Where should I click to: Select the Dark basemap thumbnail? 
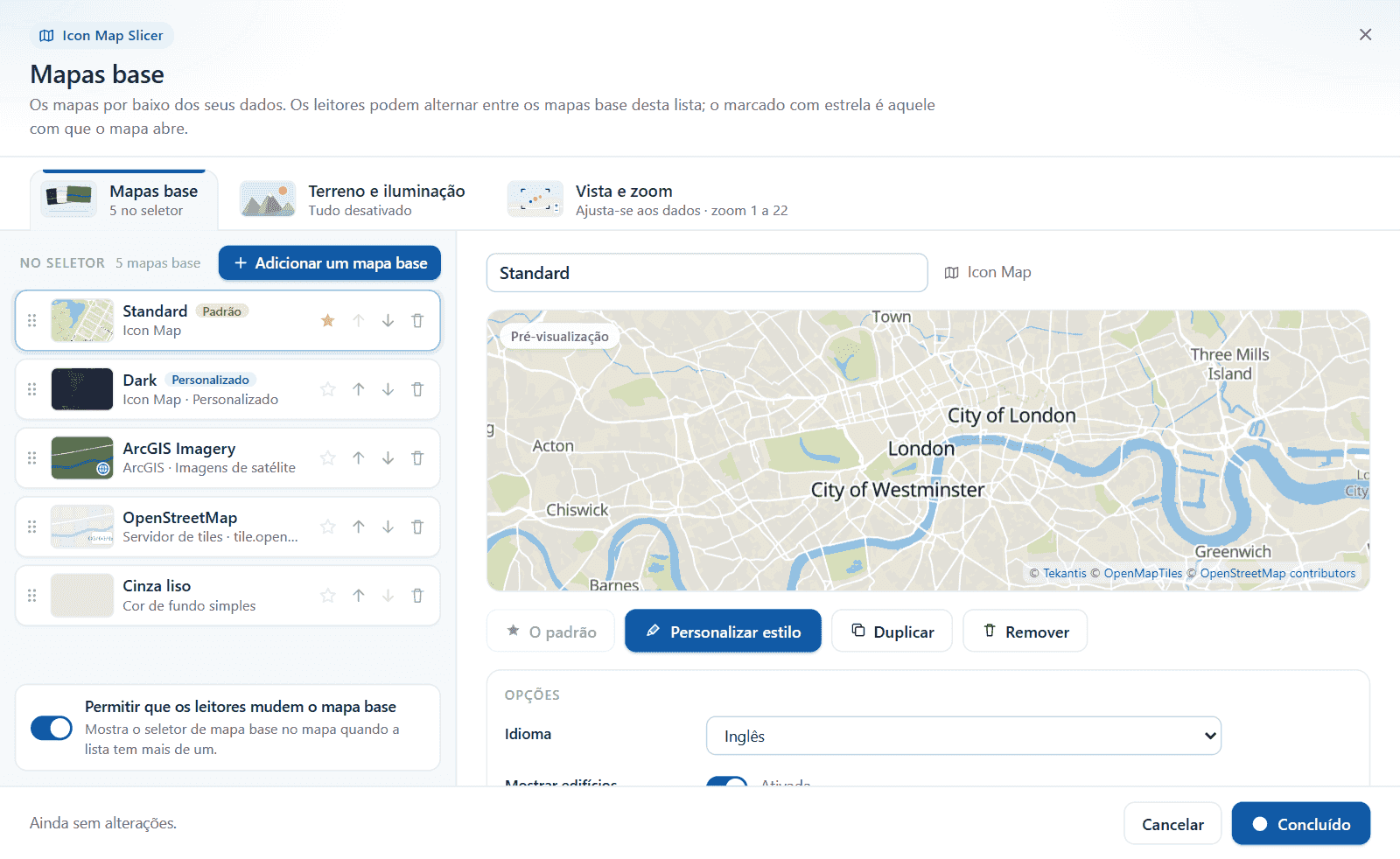(x=82, y=389)
